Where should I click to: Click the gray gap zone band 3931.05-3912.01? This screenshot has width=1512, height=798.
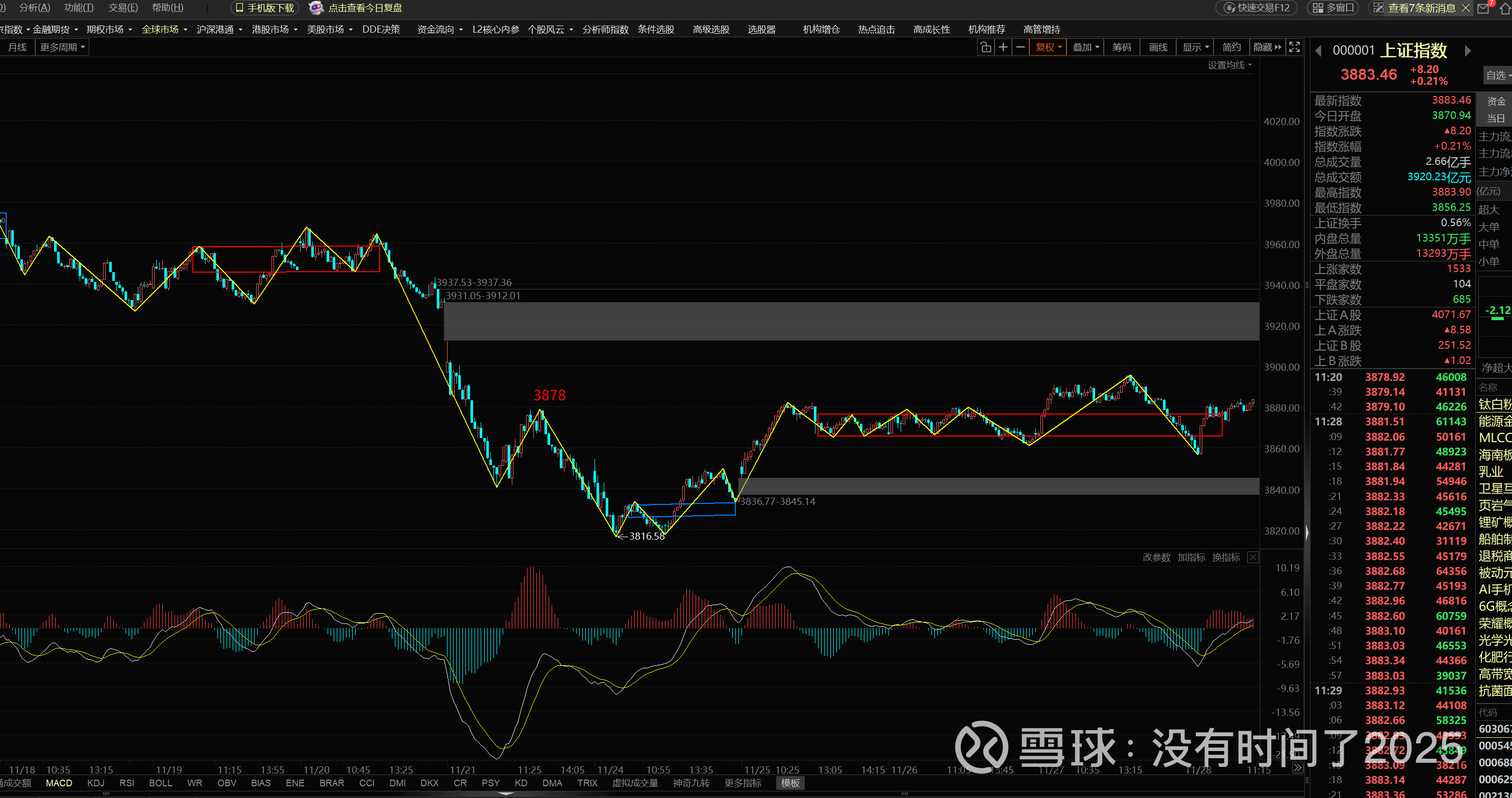851,321
